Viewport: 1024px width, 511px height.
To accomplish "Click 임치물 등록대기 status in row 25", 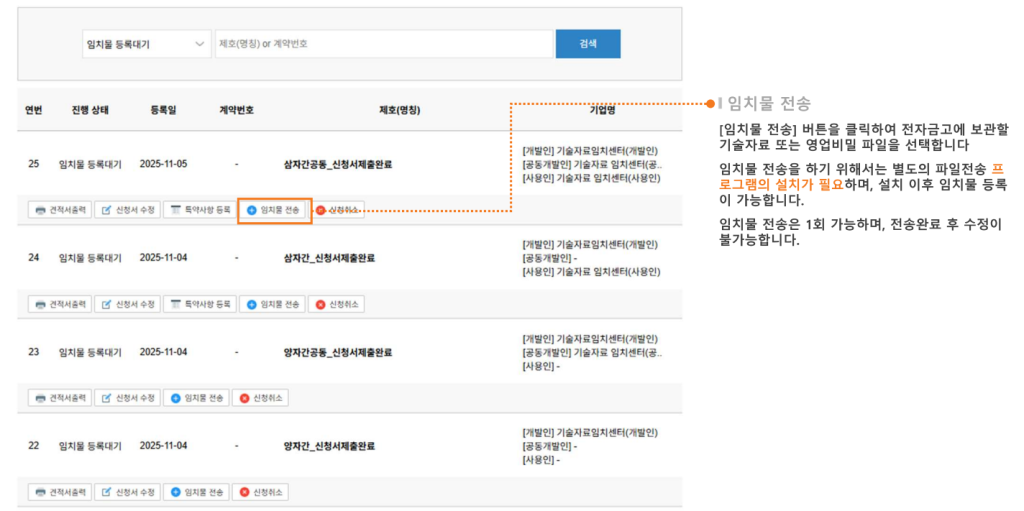I will (x=90, y=164).
